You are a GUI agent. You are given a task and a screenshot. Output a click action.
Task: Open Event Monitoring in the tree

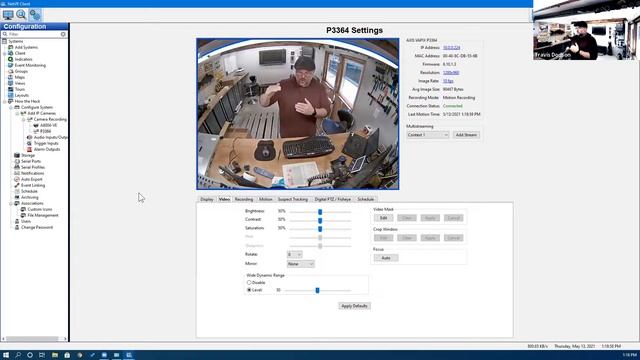[x=30, y=65]
